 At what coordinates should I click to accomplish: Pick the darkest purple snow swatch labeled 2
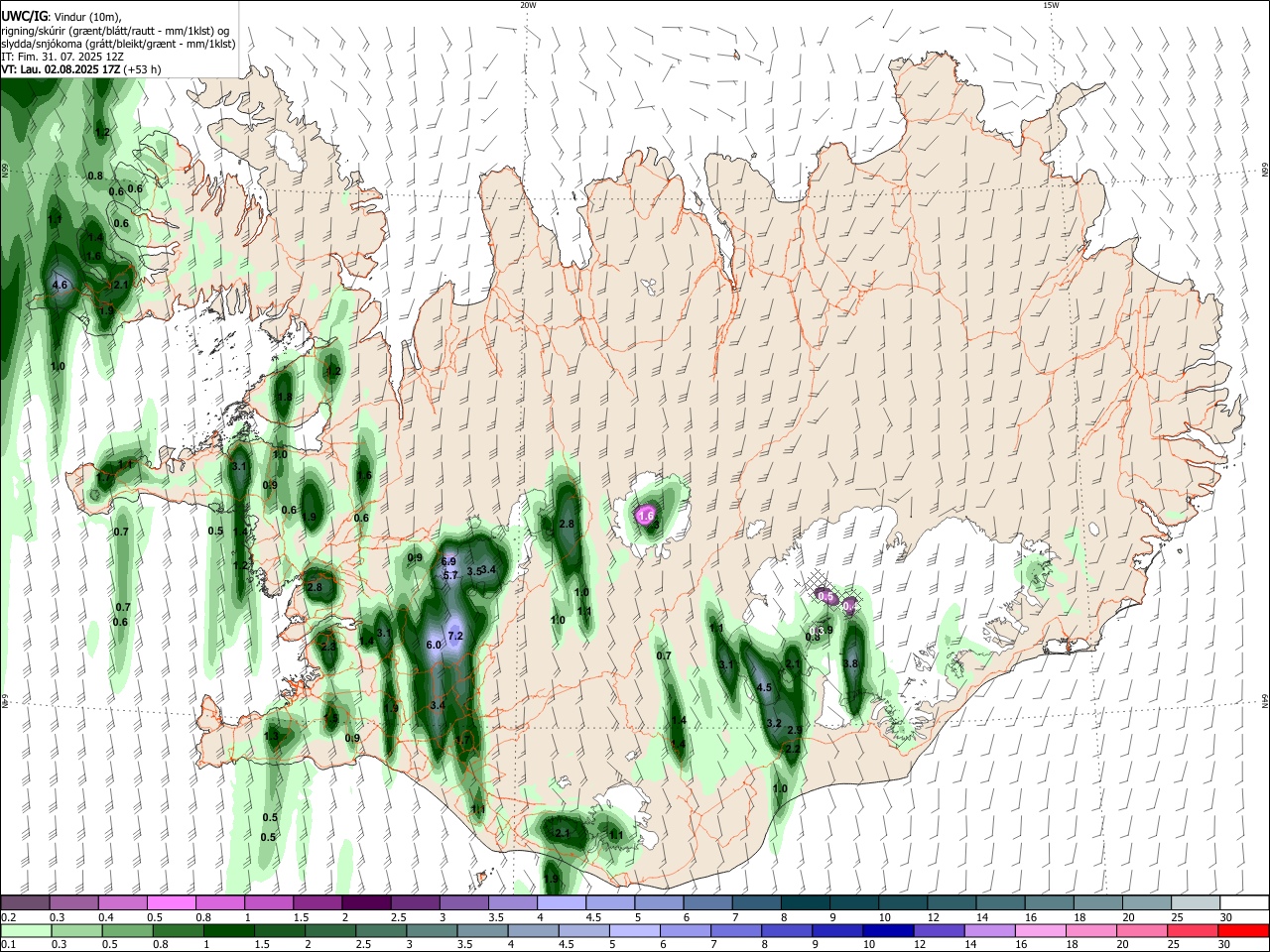(x=365, y=902)
